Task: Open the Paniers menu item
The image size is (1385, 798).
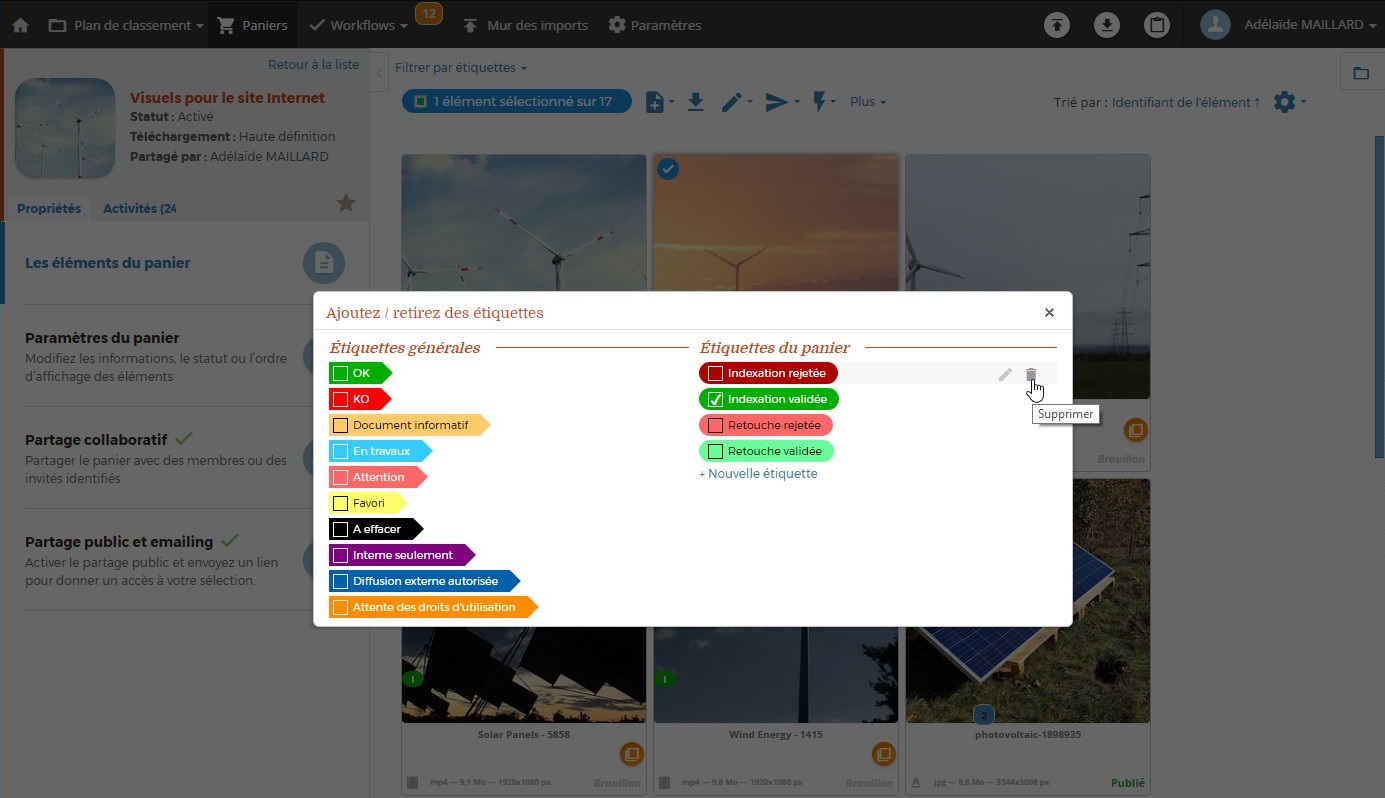Action: tap(252, 25)
